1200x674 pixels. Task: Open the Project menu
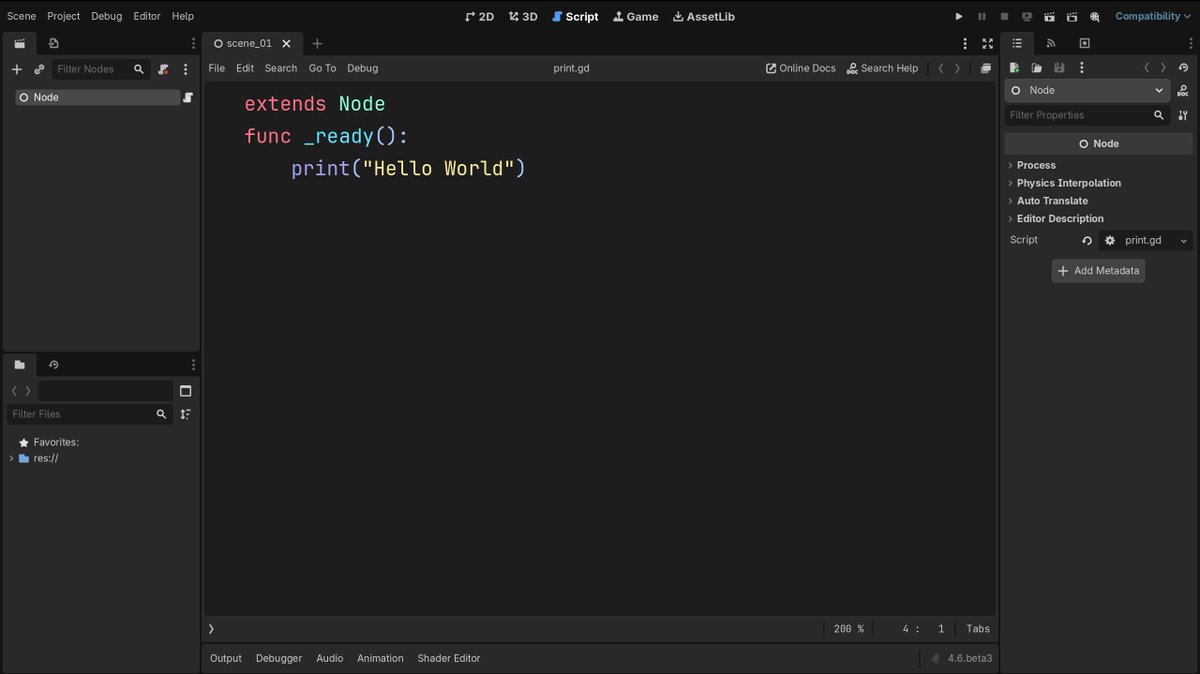[x=63, y=16]
